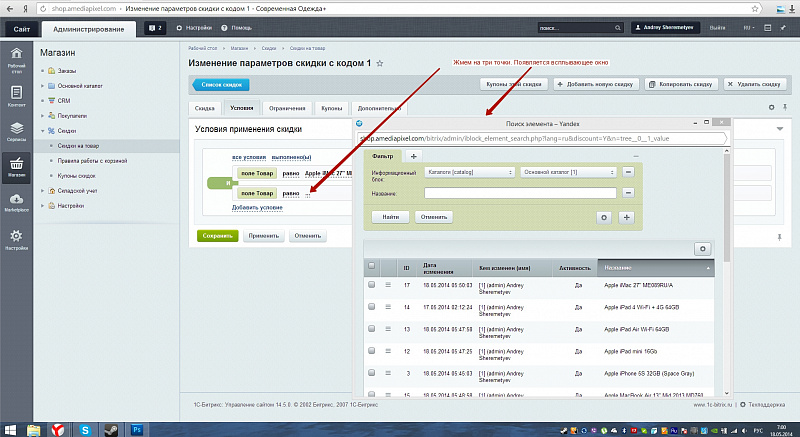Switch to the Ограничения tab

[287, 108]
